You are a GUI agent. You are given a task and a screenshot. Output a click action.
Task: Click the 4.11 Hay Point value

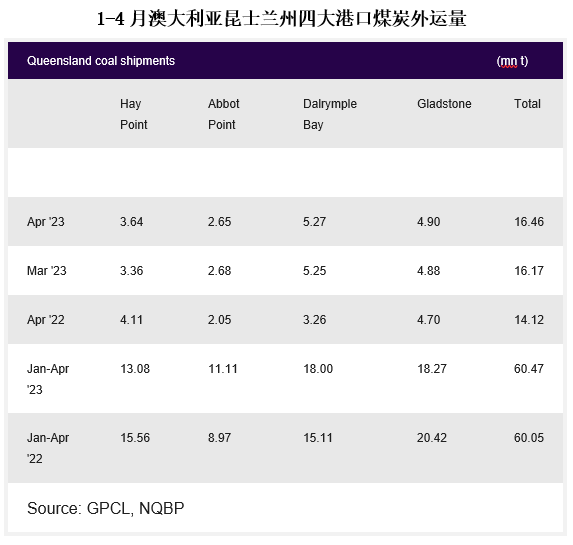[131, 319]
